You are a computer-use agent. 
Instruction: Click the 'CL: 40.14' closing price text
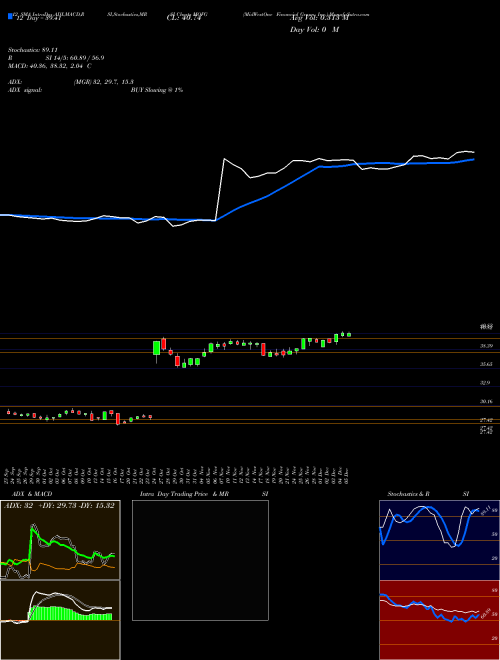pos(183,18)
